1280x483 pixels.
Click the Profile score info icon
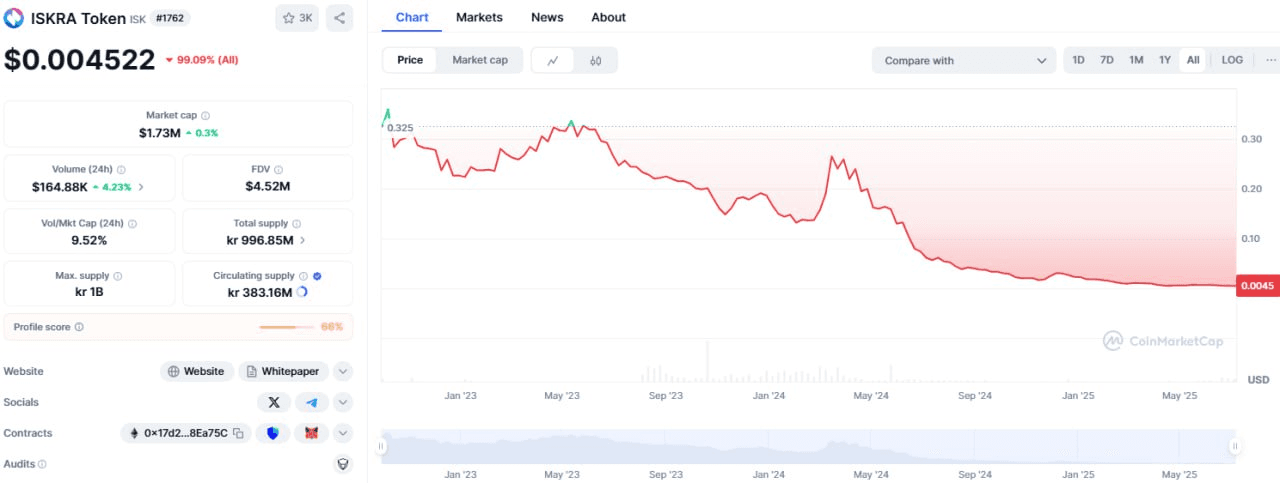80,327
